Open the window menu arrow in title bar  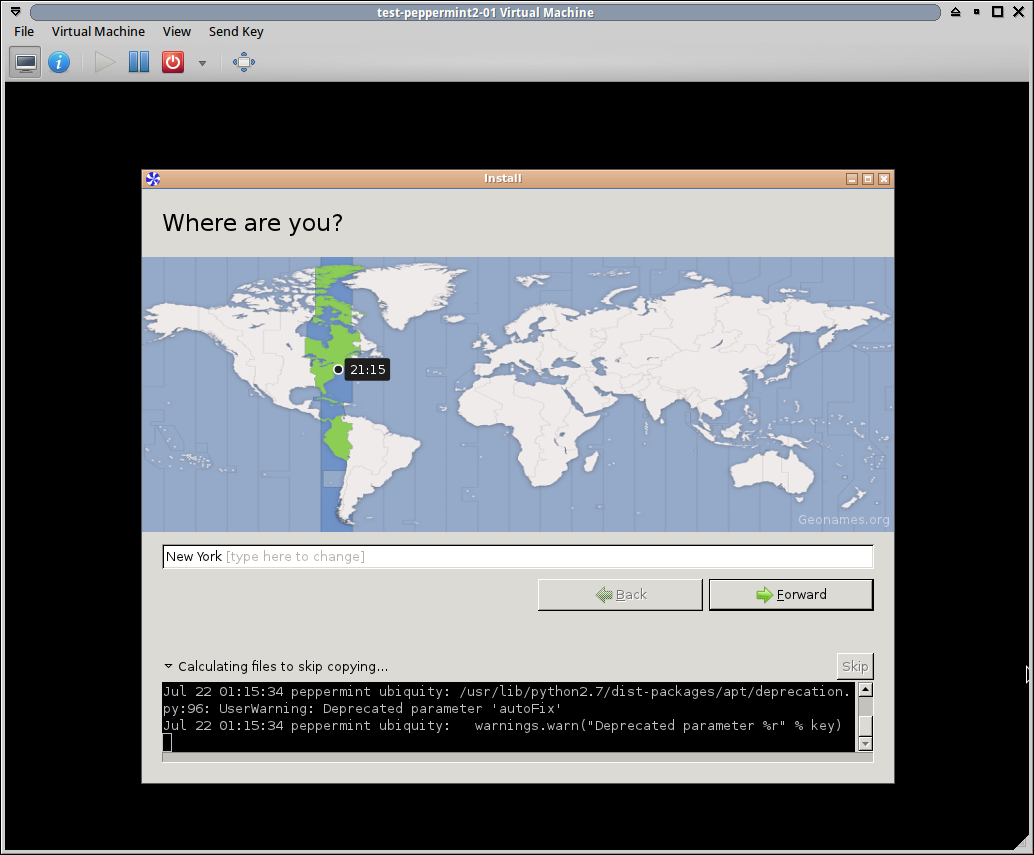click(x=16, y=12)
